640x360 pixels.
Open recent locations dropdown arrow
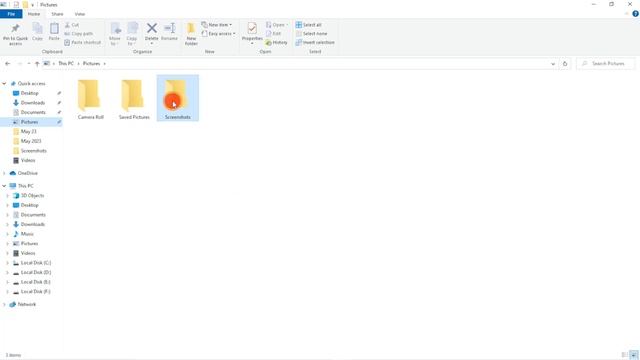coord(29,64)
